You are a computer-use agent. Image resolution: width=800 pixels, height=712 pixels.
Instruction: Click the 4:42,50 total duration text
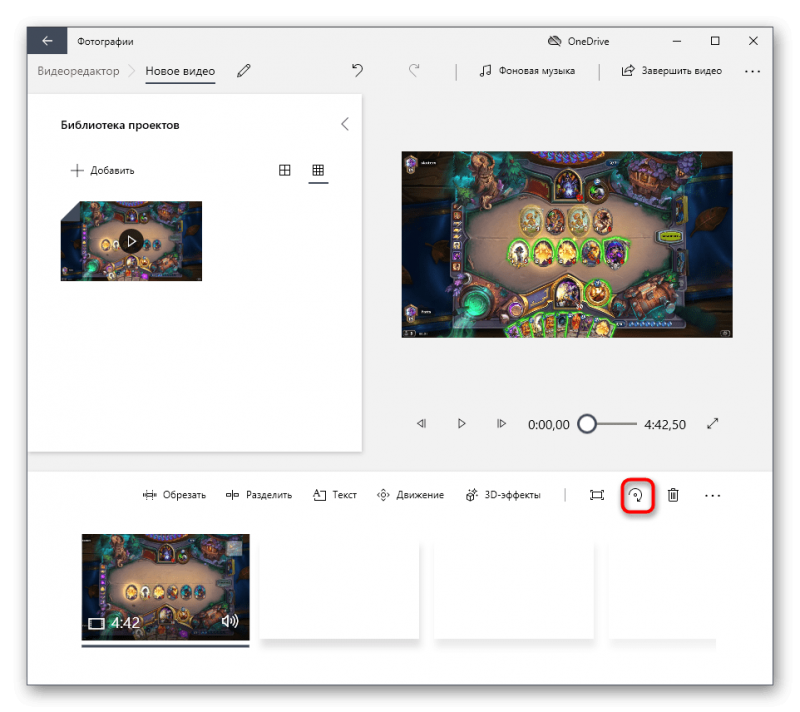665,424
